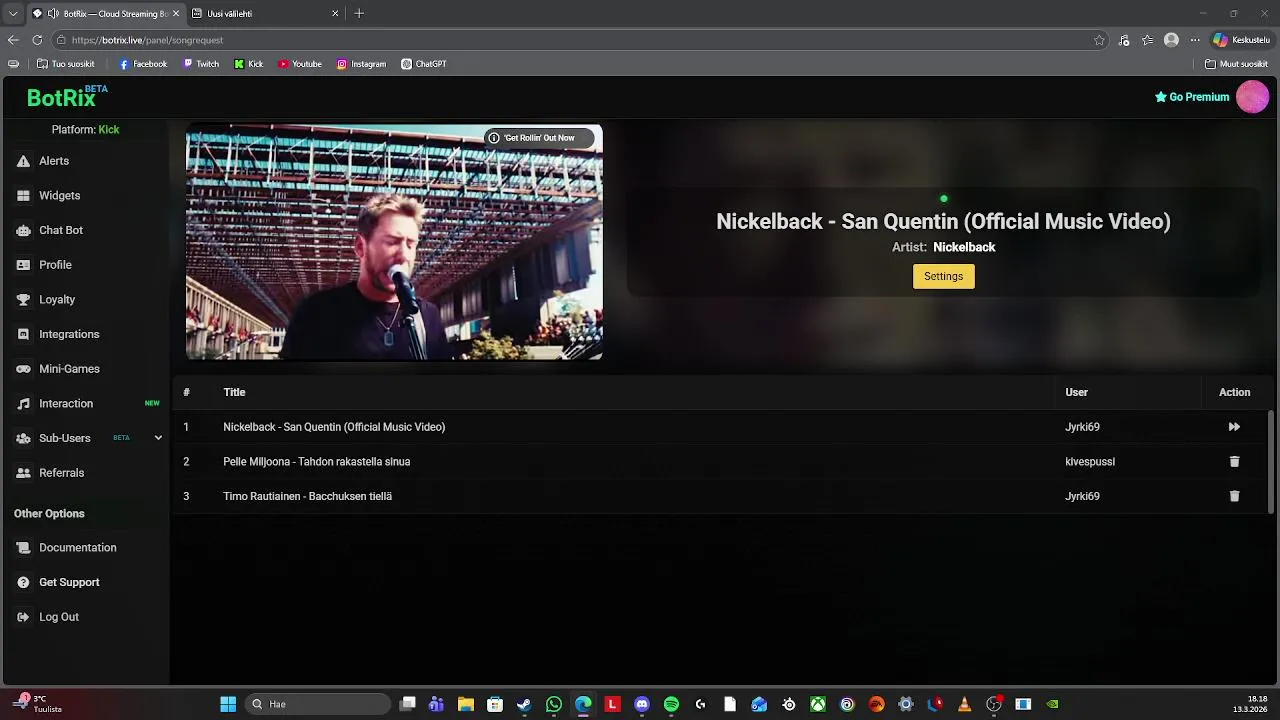Screen dimensions: 1280x720
Task: Delete the Timo Rautiainen song request
Action: coord(1234,496)
